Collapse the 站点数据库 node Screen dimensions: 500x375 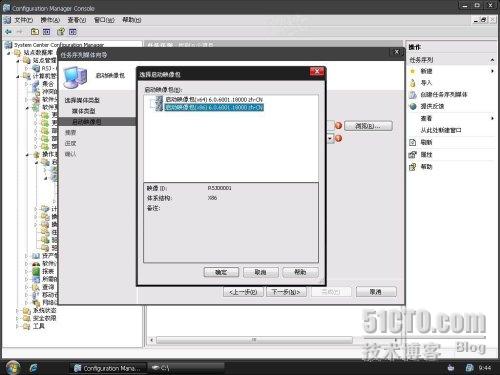(x=9, y=53)
